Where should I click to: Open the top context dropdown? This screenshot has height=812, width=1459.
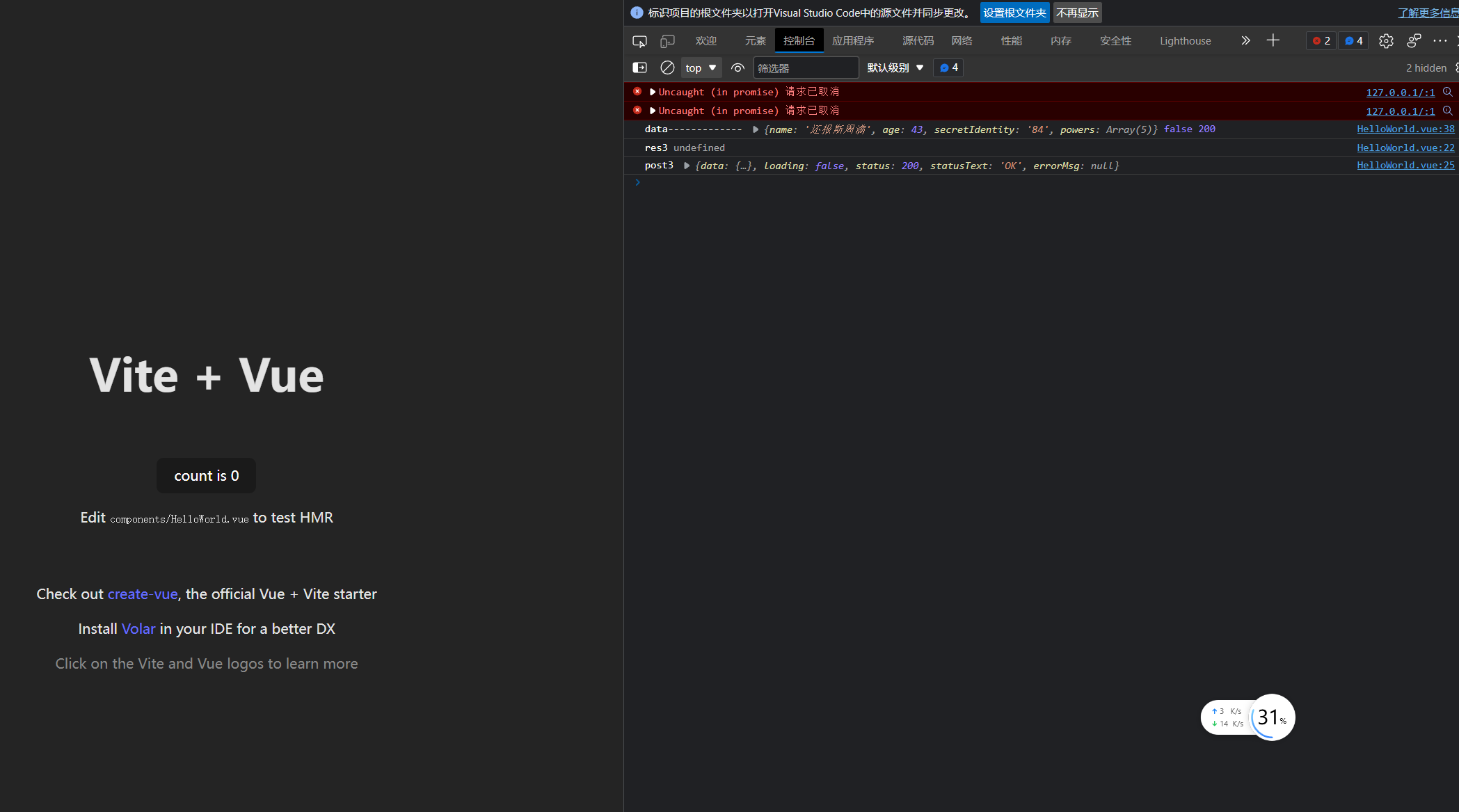tap(701, 67)
